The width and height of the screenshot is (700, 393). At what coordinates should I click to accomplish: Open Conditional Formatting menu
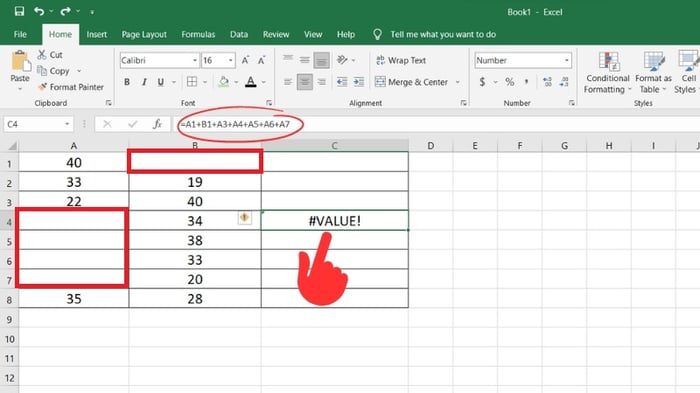click(608, 72)
